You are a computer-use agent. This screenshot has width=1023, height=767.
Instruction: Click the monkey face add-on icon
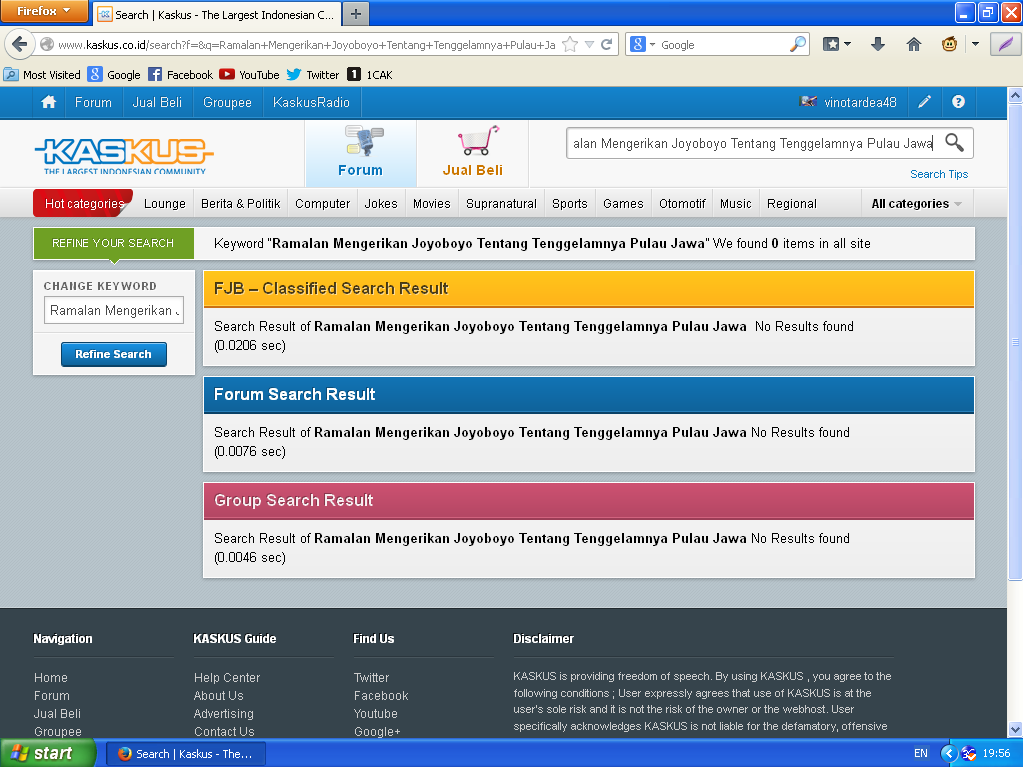[x=949, y=44]
